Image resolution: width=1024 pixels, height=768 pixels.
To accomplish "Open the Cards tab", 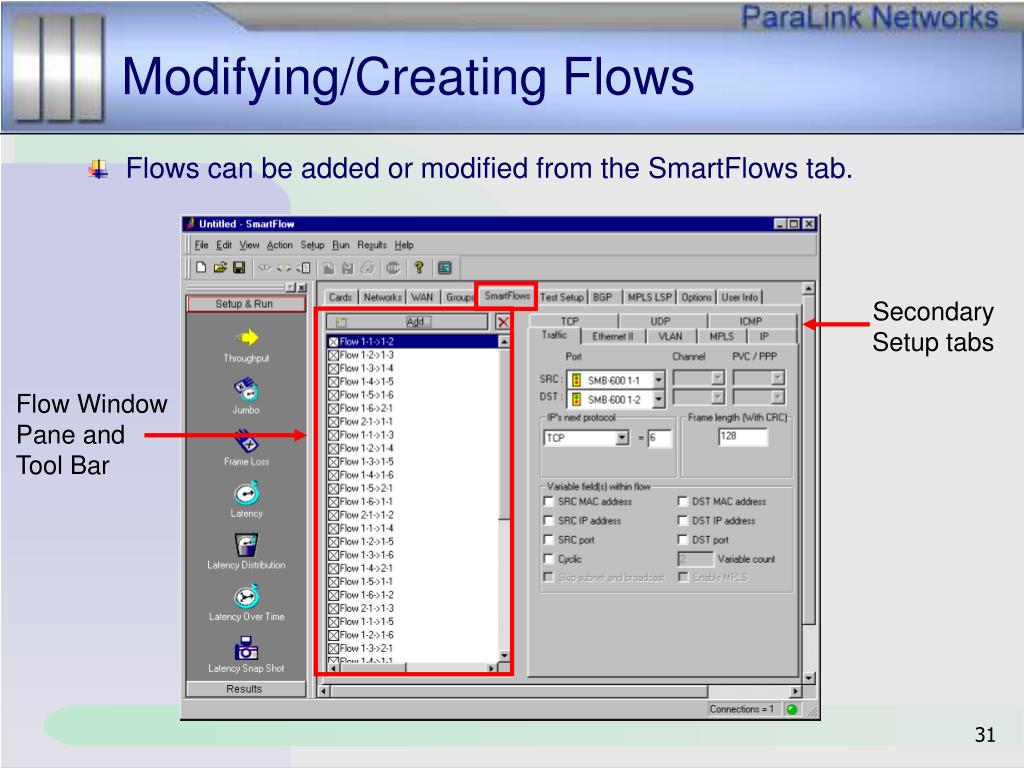I will 340,297.
